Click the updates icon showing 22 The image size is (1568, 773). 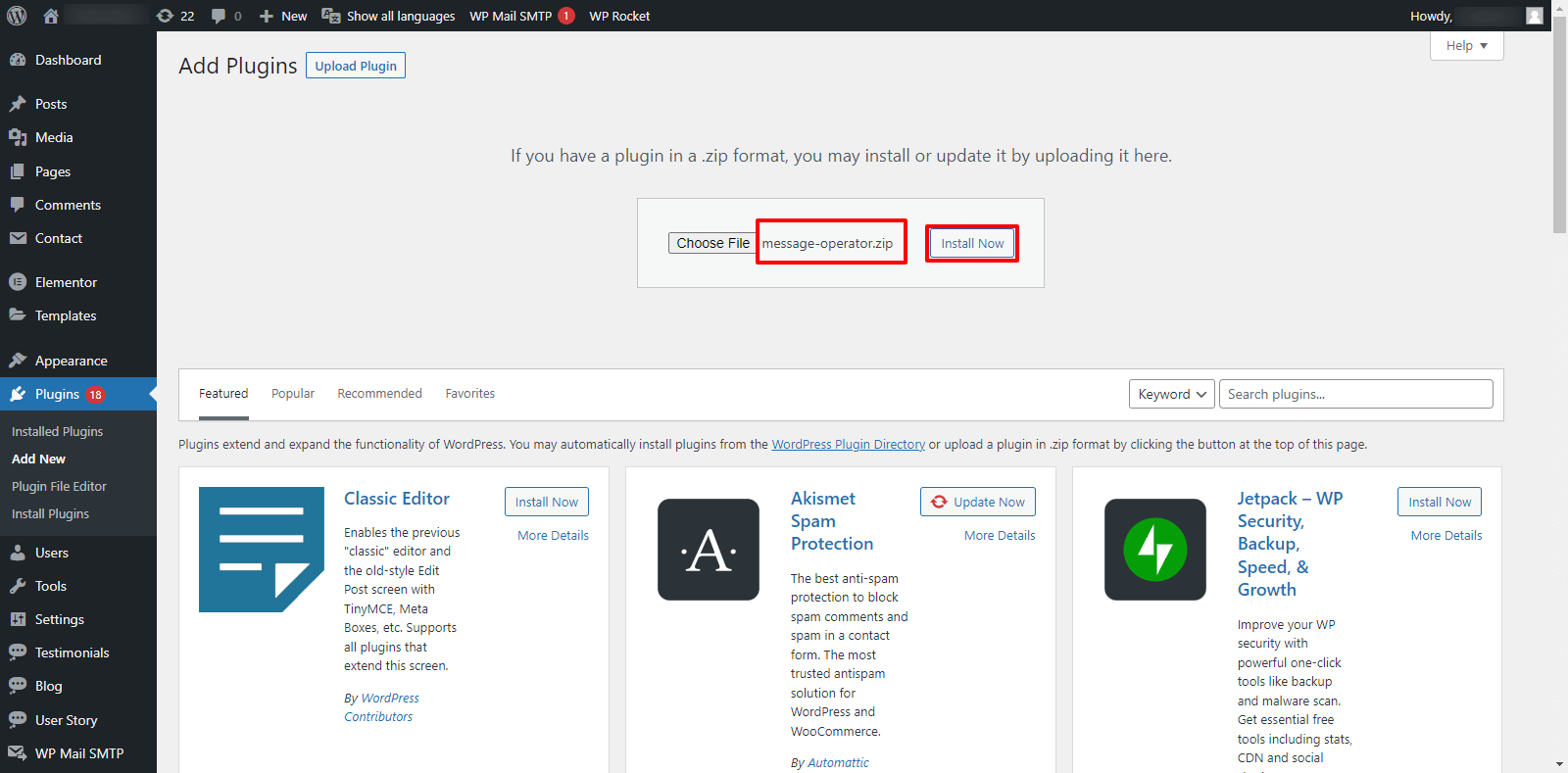(175, 16)
